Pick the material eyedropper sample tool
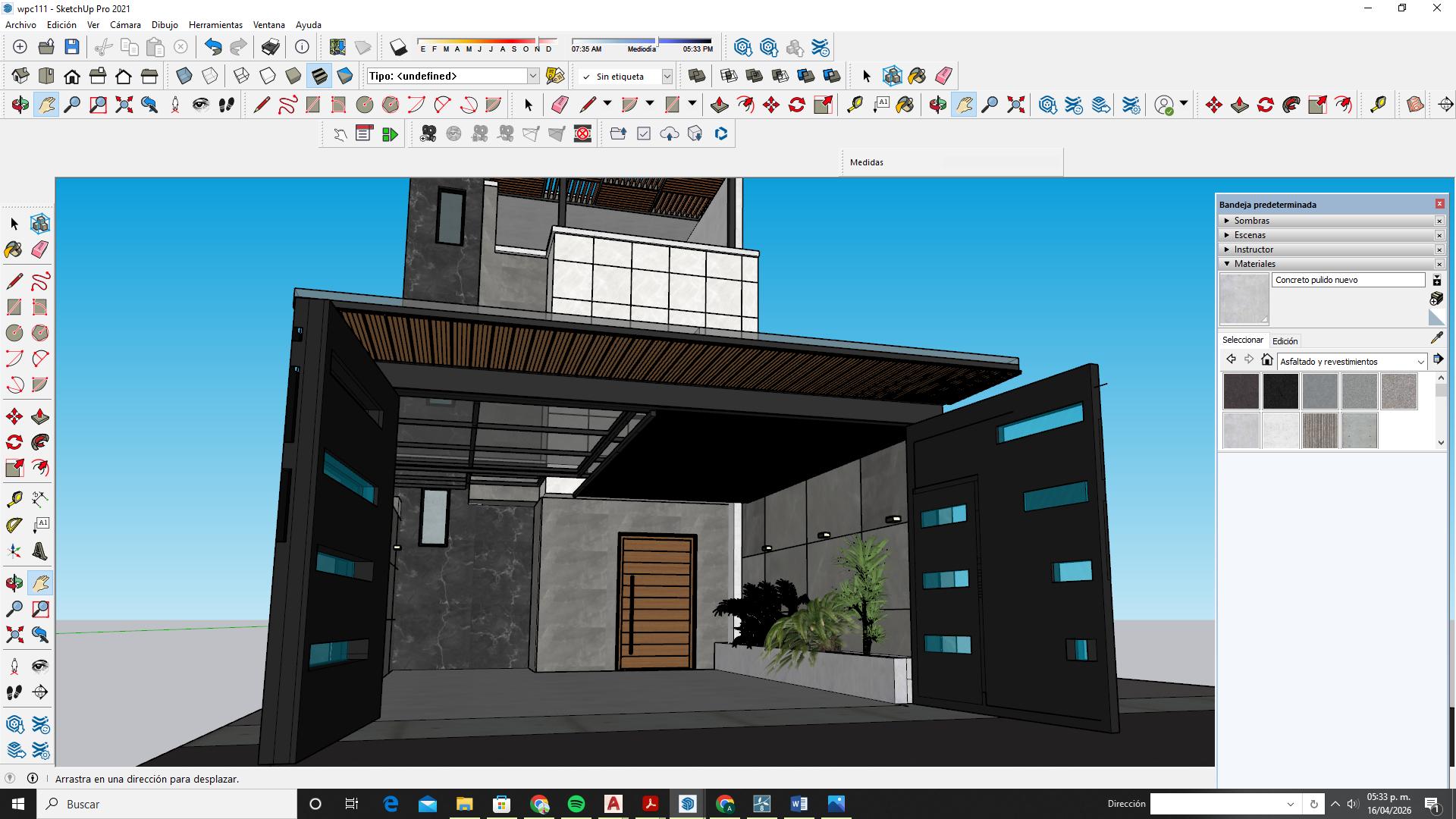1456x819 pixels. pyautogui.click(x=1436, y=338)
